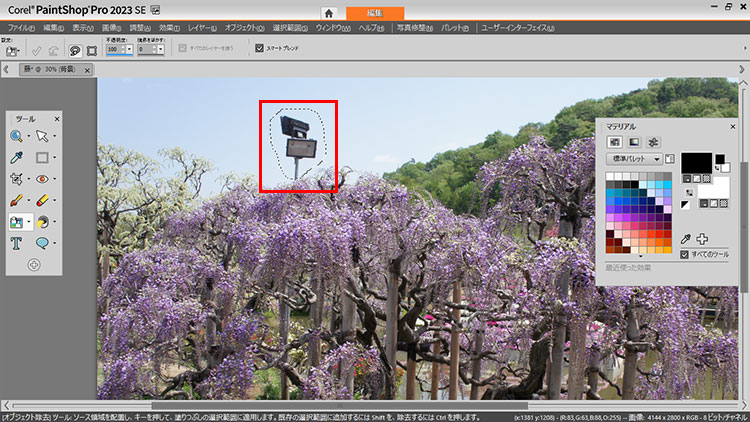
Task: Enable rectangle selection mode in options bar
Action: pos(92,49)
